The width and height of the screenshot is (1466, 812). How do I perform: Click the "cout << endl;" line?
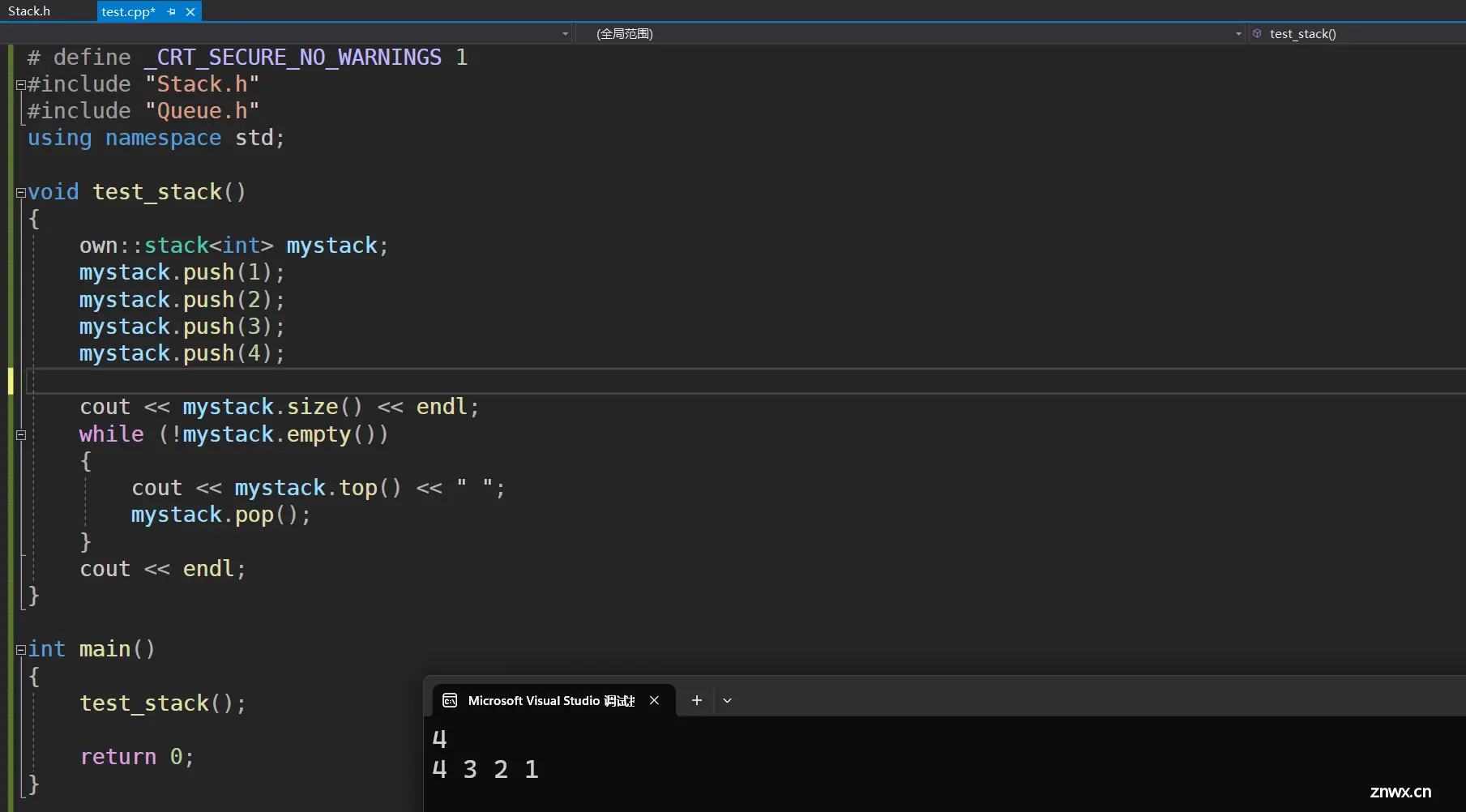tap(163, 569)
